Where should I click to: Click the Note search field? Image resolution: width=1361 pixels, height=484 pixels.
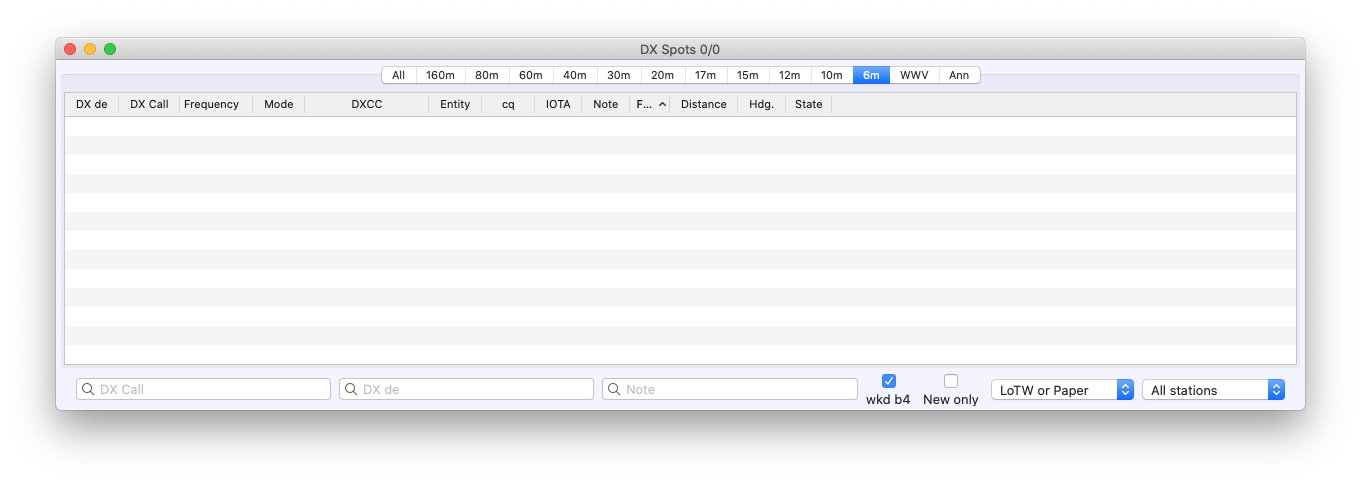click(x=738, y=389)
